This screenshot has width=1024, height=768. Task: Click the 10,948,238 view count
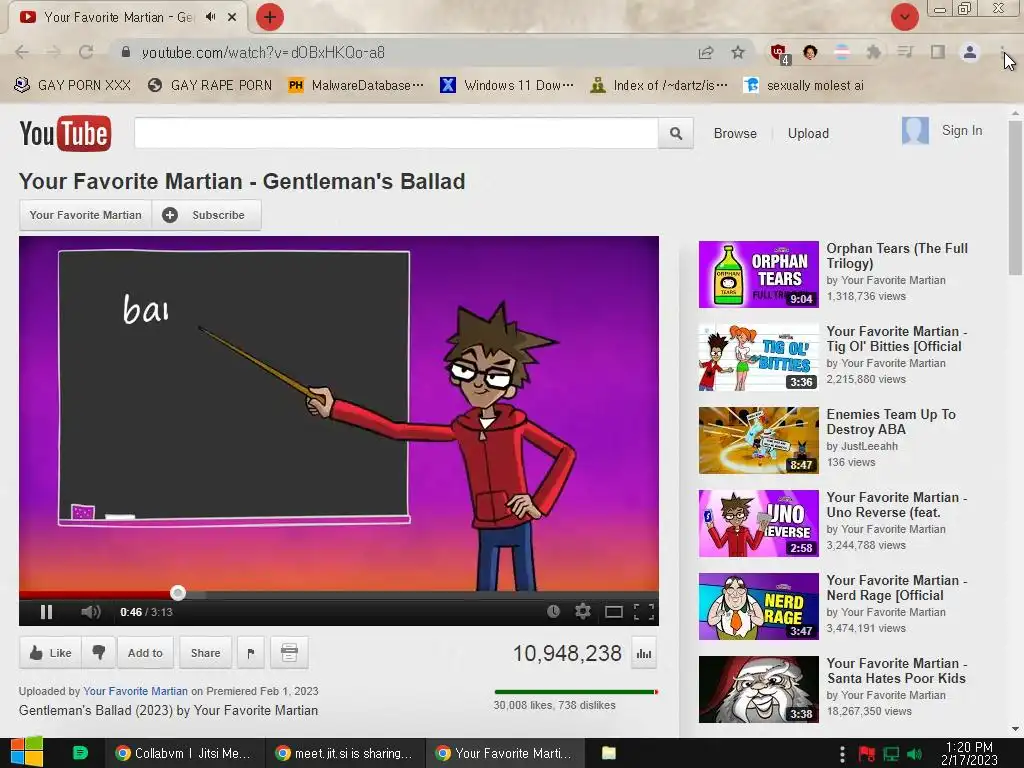coord(567,653)
